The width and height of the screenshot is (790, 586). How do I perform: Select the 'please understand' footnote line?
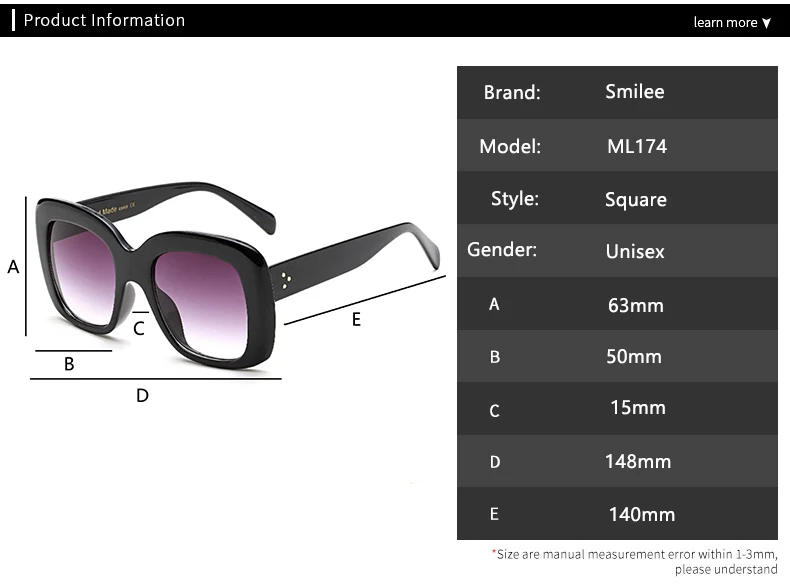(x=726, y=569)
